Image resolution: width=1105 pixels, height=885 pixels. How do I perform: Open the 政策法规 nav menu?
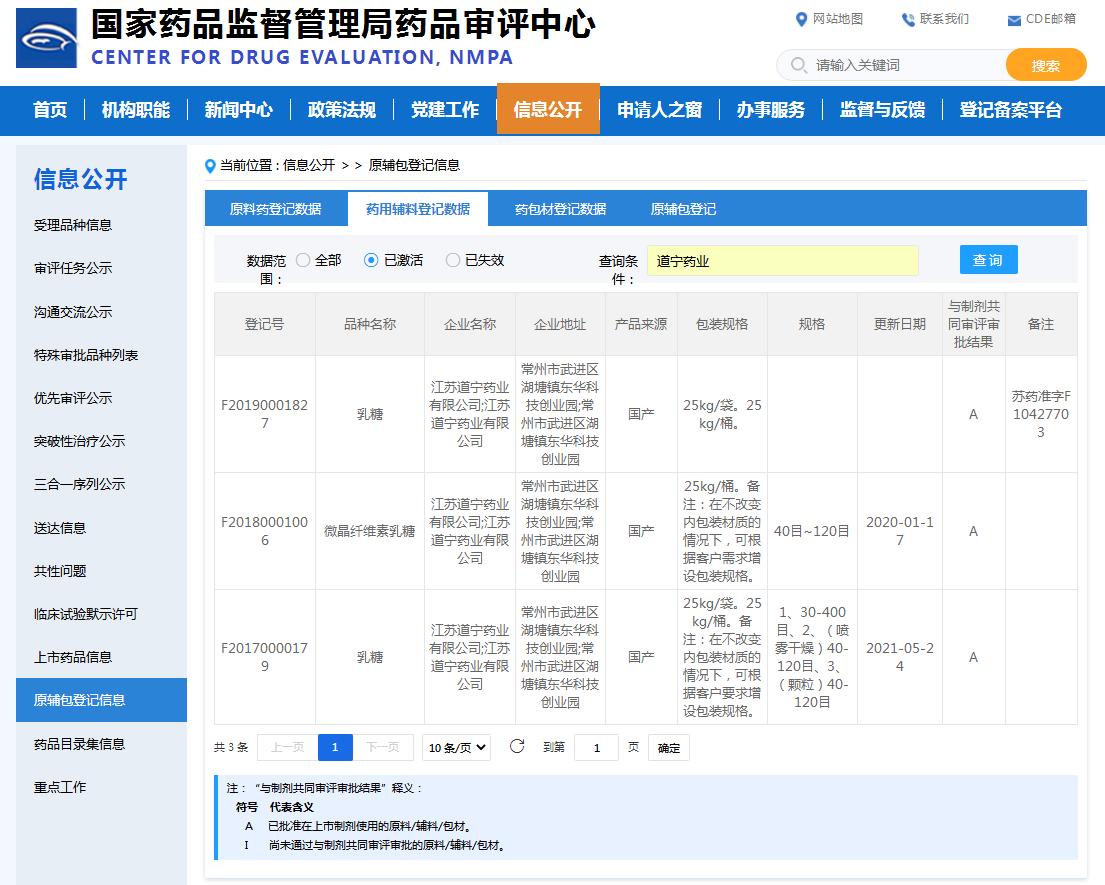click(x=342, y=110)
